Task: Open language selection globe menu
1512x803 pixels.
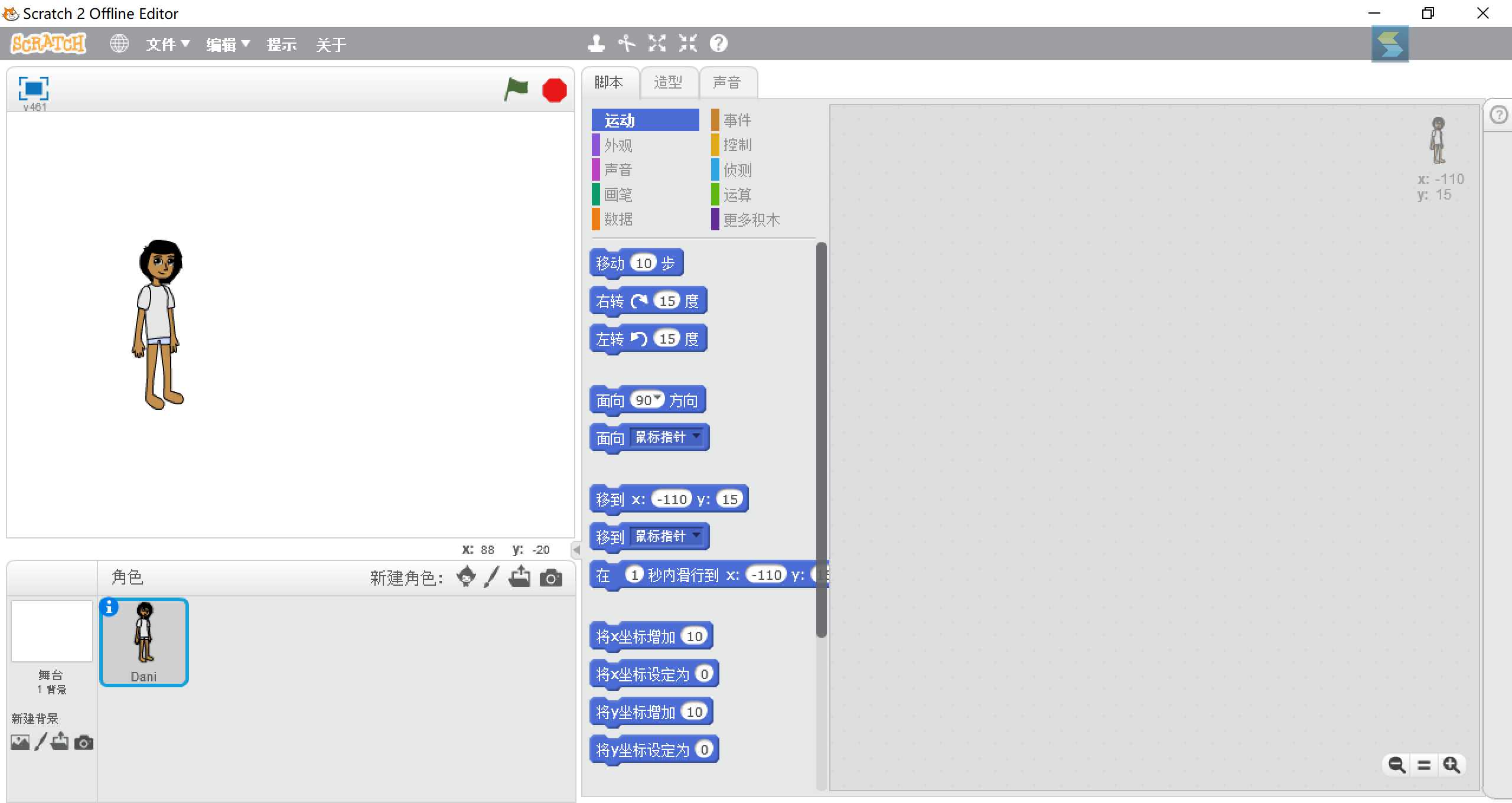Action: 119,44
